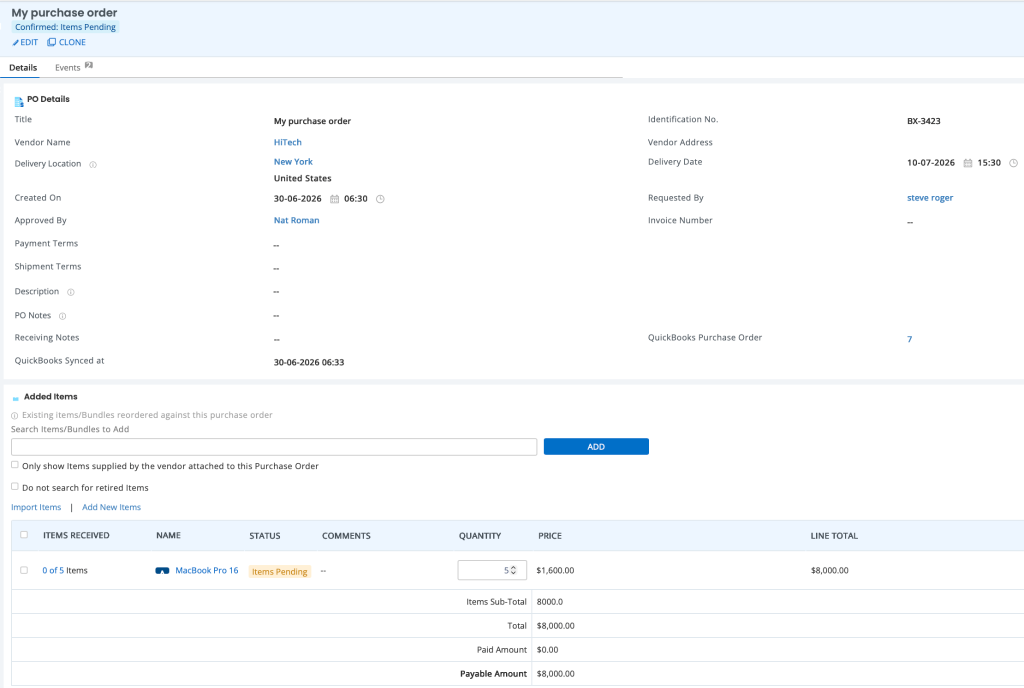The width and height of the screenshot is (1024, 688).
Task: Click the Edit pencil link
Action: 25,42
